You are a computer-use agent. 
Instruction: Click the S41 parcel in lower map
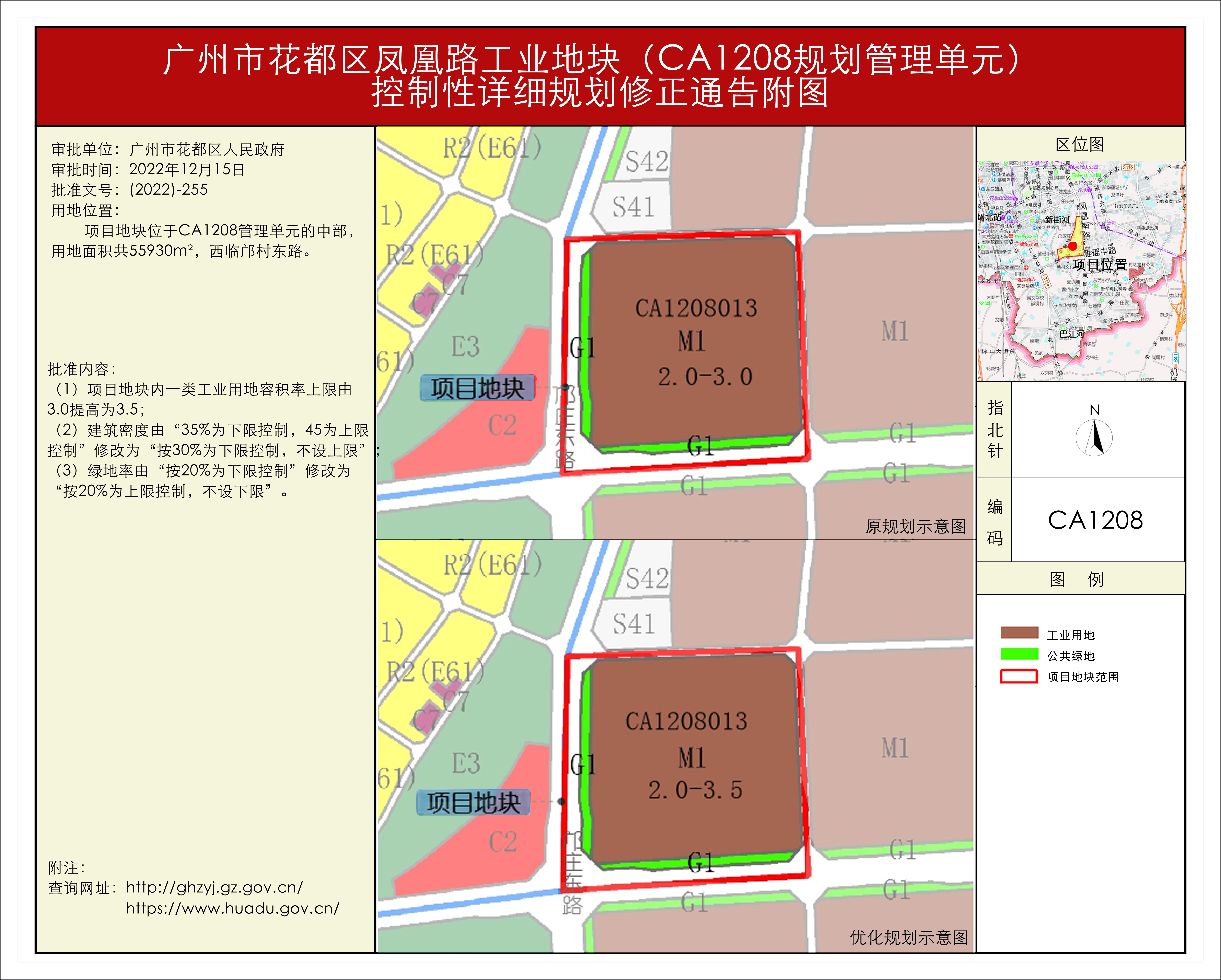pyautogui.click(x=634, y=624)
